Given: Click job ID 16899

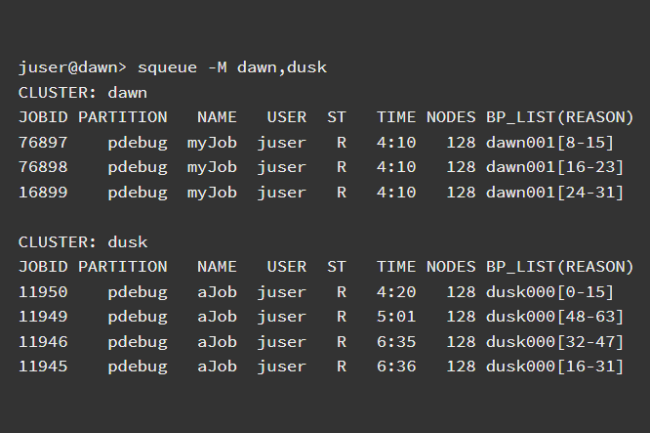Looking at the screenshot, I should tap(42, 192).
